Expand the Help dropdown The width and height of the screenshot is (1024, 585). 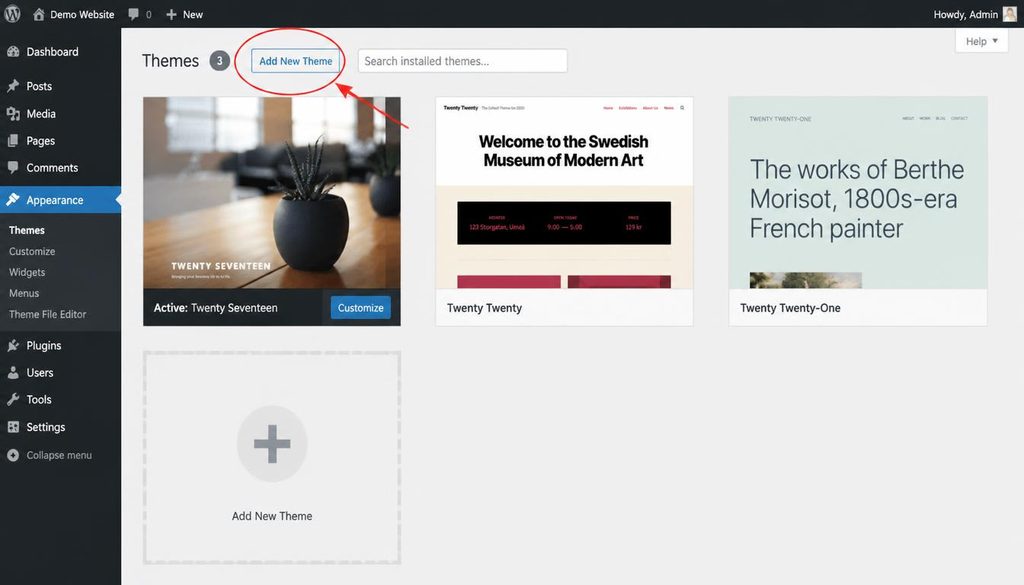982,41
